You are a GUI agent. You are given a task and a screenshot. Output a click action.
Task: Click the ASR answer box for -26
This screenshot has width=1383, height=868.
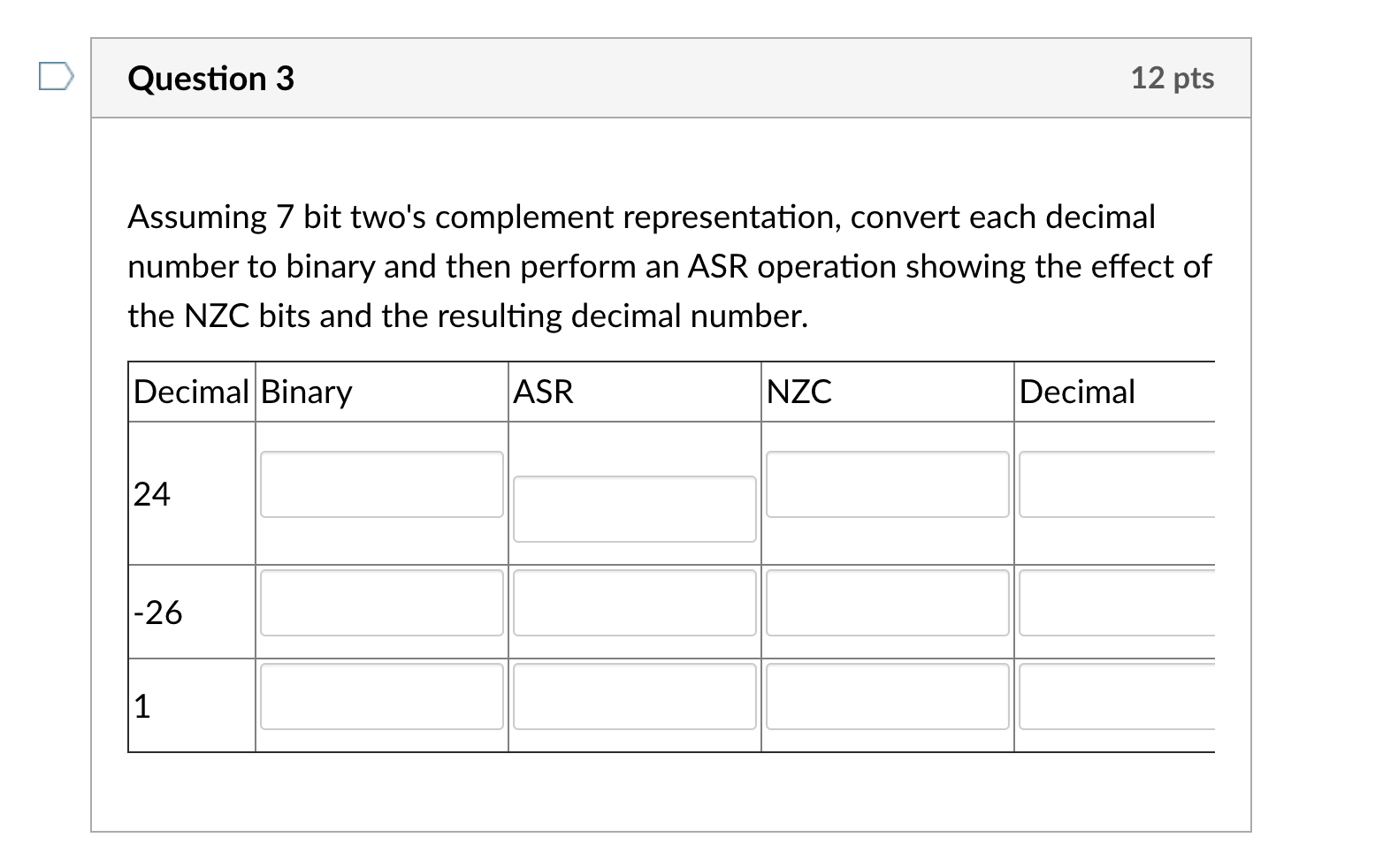coord(634,603)
